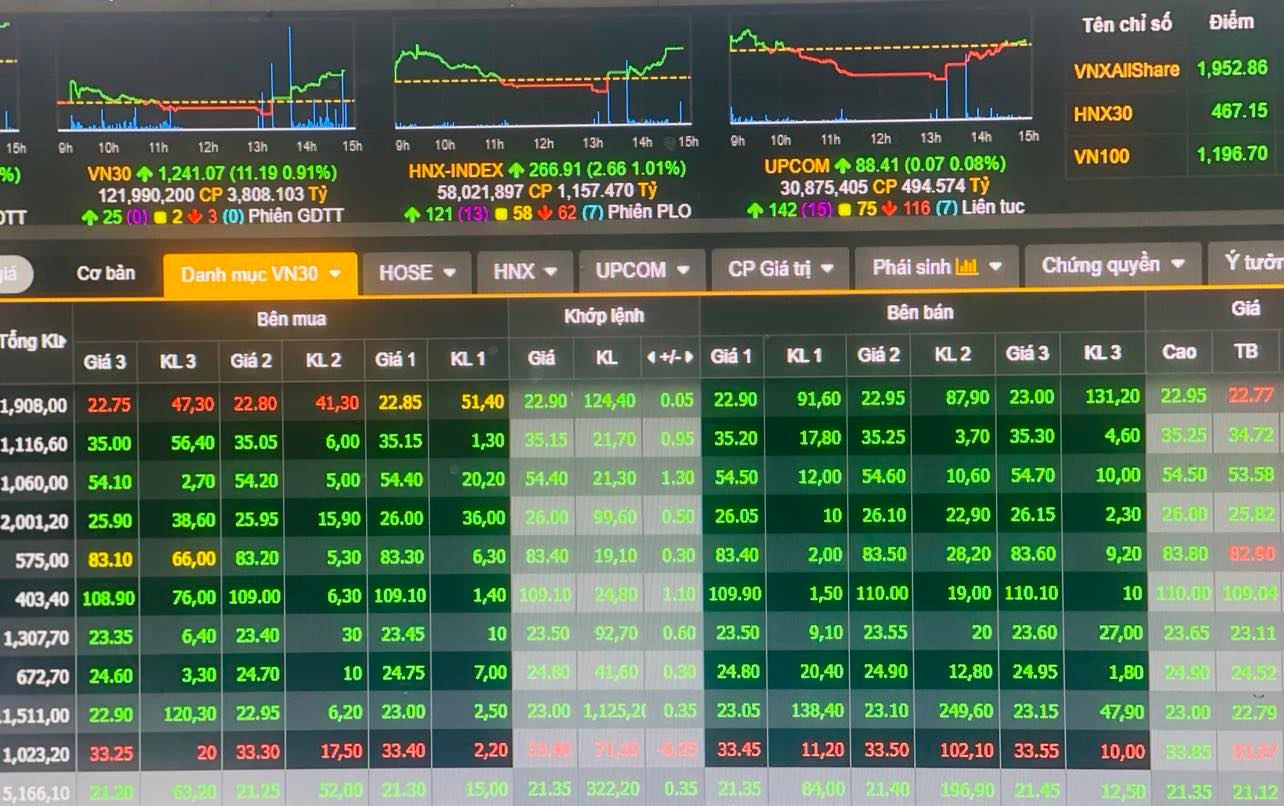Click the HNX-INDEX label

point(456,171)
